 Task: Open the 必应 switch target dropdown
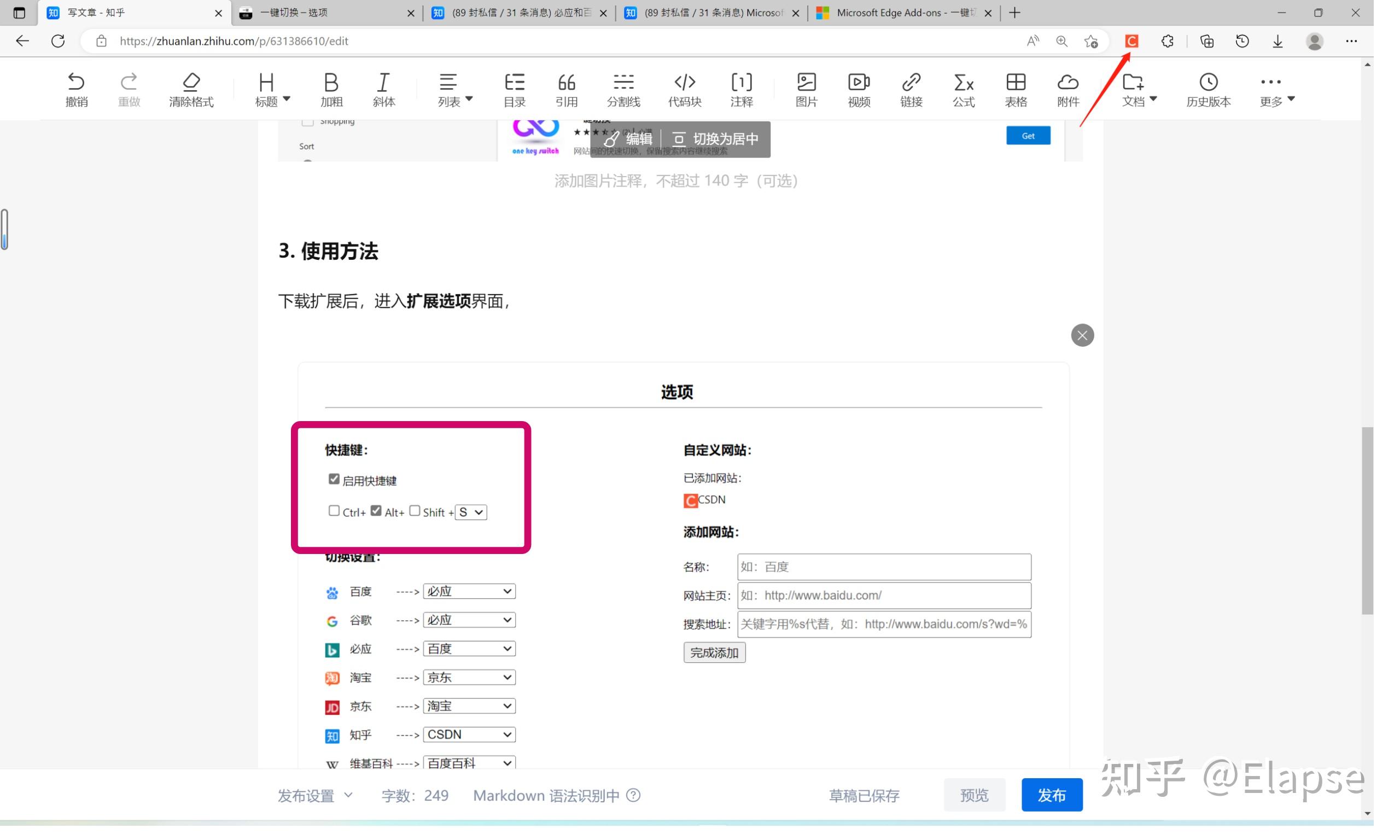pyautogui.click(x=469, y=649)
